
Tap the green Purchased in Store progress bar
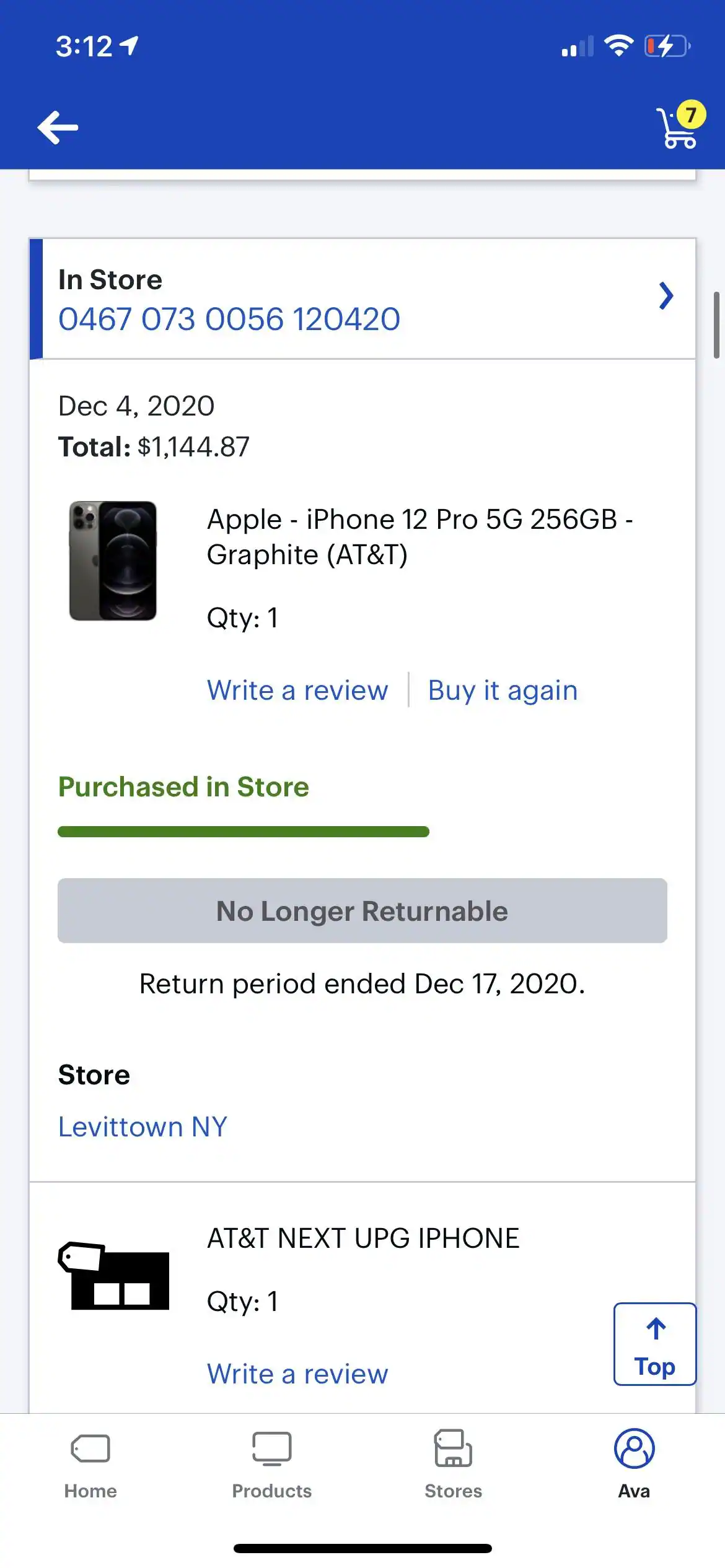243,830
